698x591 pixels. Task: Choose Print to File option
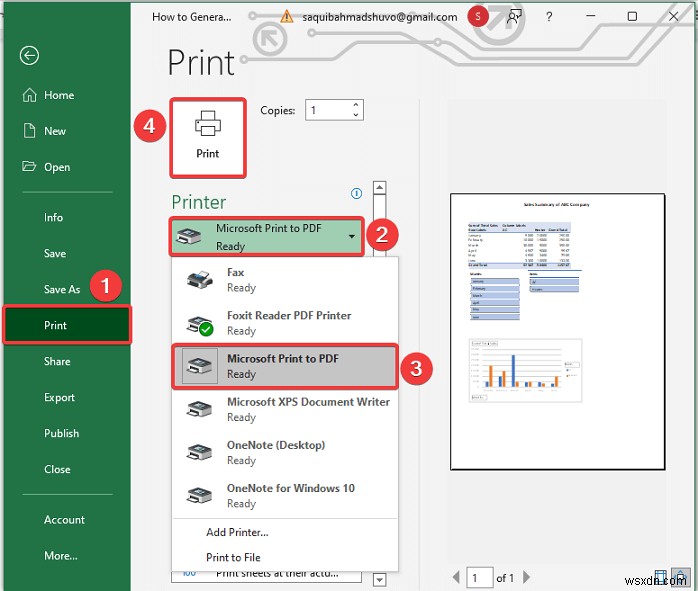pyautogui.click(x=233, y=557)
